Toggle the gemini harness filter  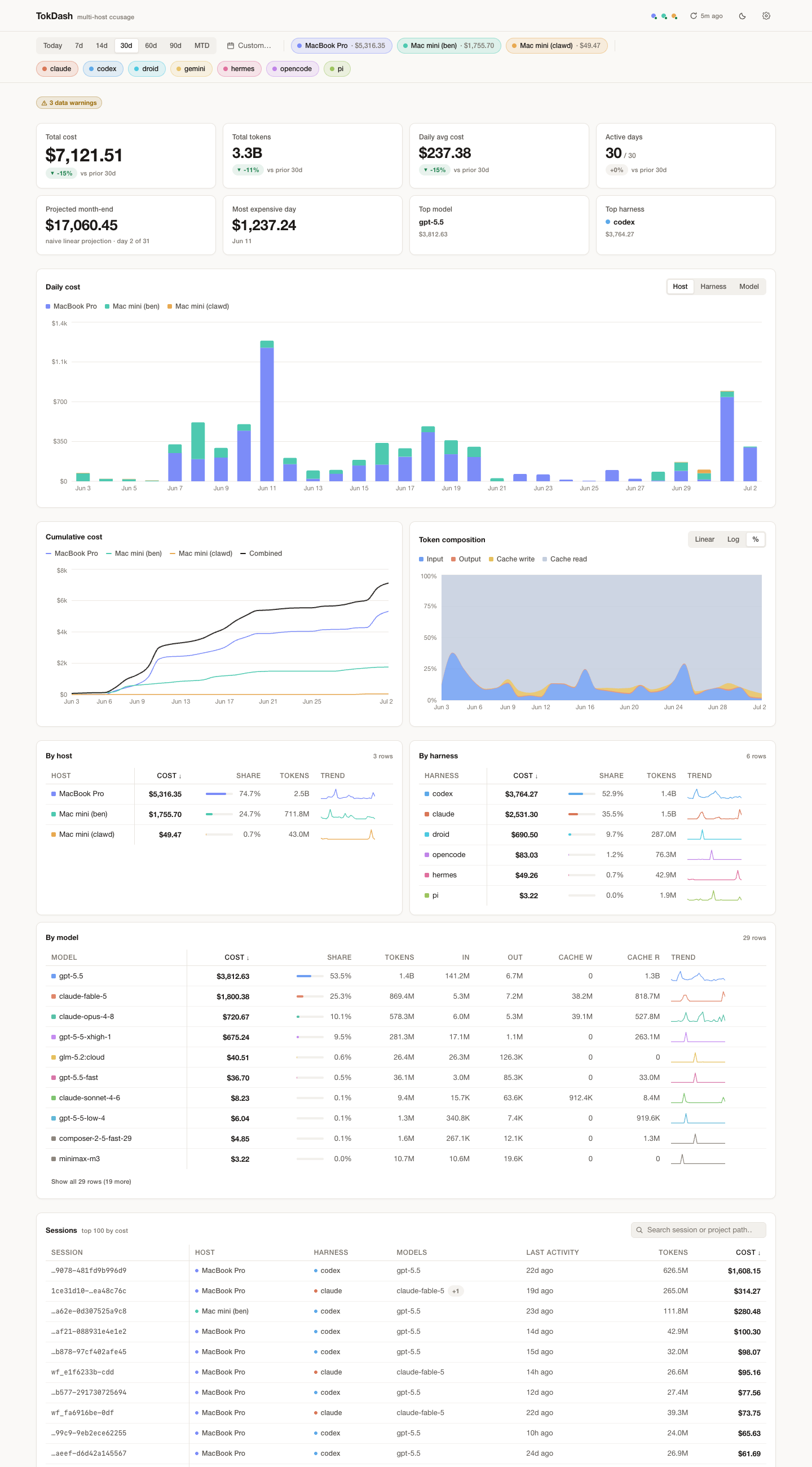191,69
